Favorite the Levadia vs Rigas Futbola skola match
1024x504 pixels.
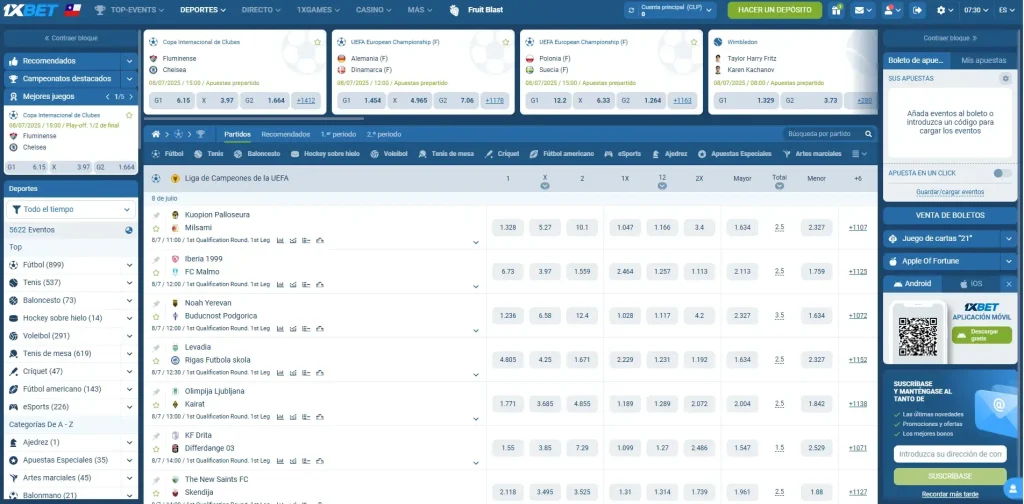[156, 361]
